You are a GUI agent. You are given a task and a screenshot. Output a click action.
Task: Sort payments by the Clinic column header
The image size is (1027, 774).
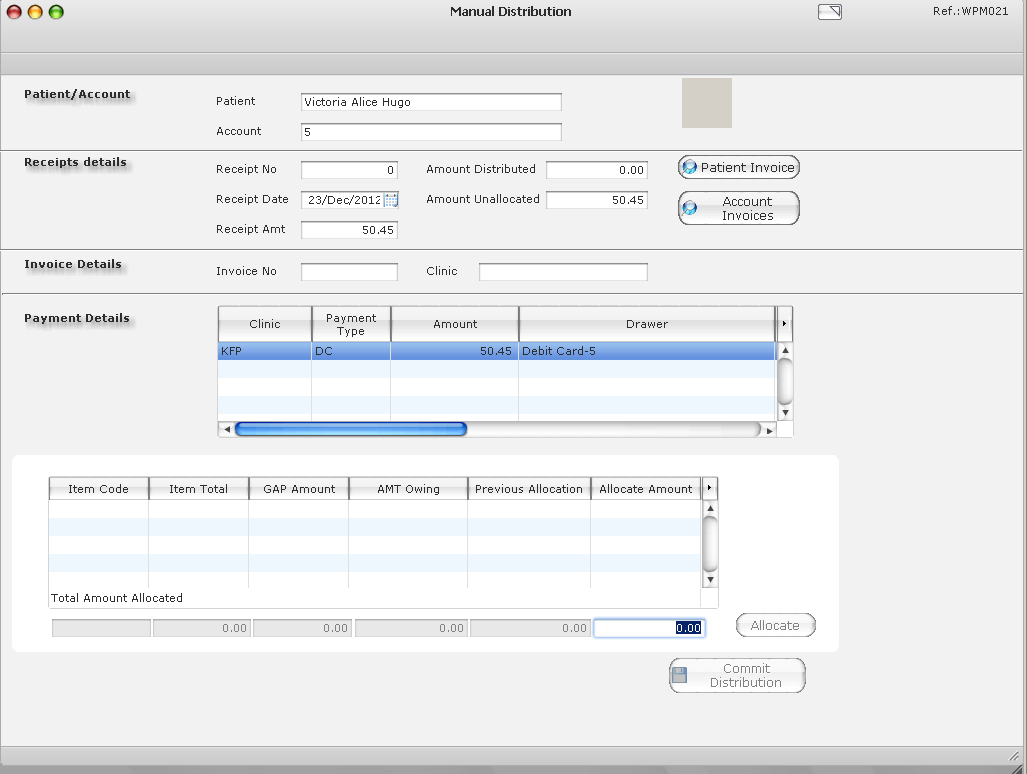click(x=265, y=324)
